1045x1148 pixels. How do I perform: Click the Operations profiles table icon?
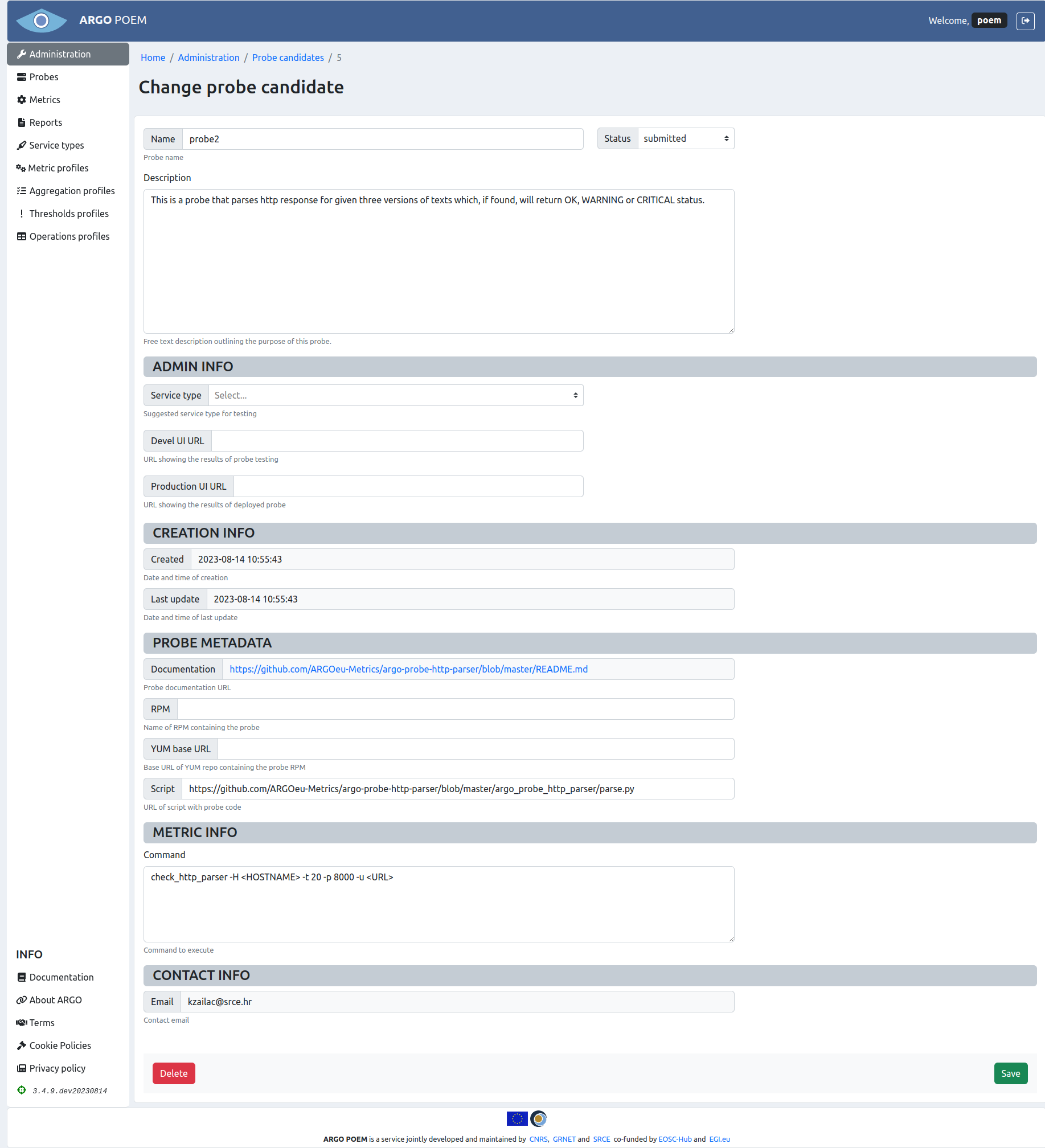click(x=22, y=236)
